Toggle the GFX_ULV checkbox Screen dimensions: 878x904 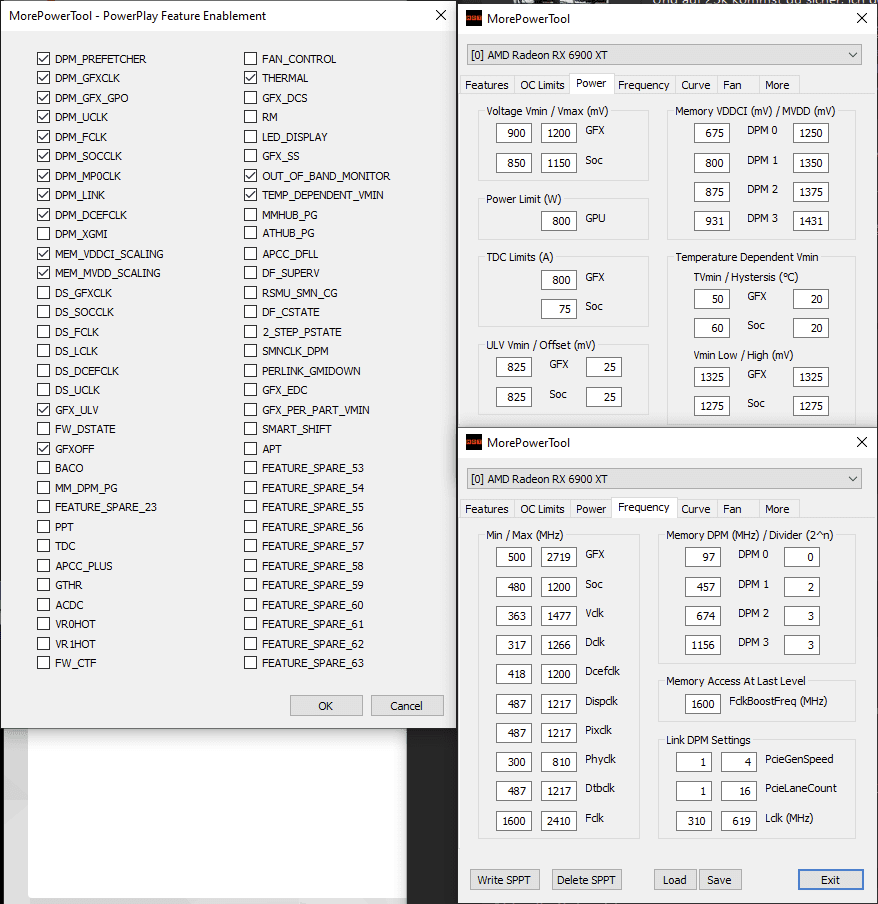[x=43, y=409]
